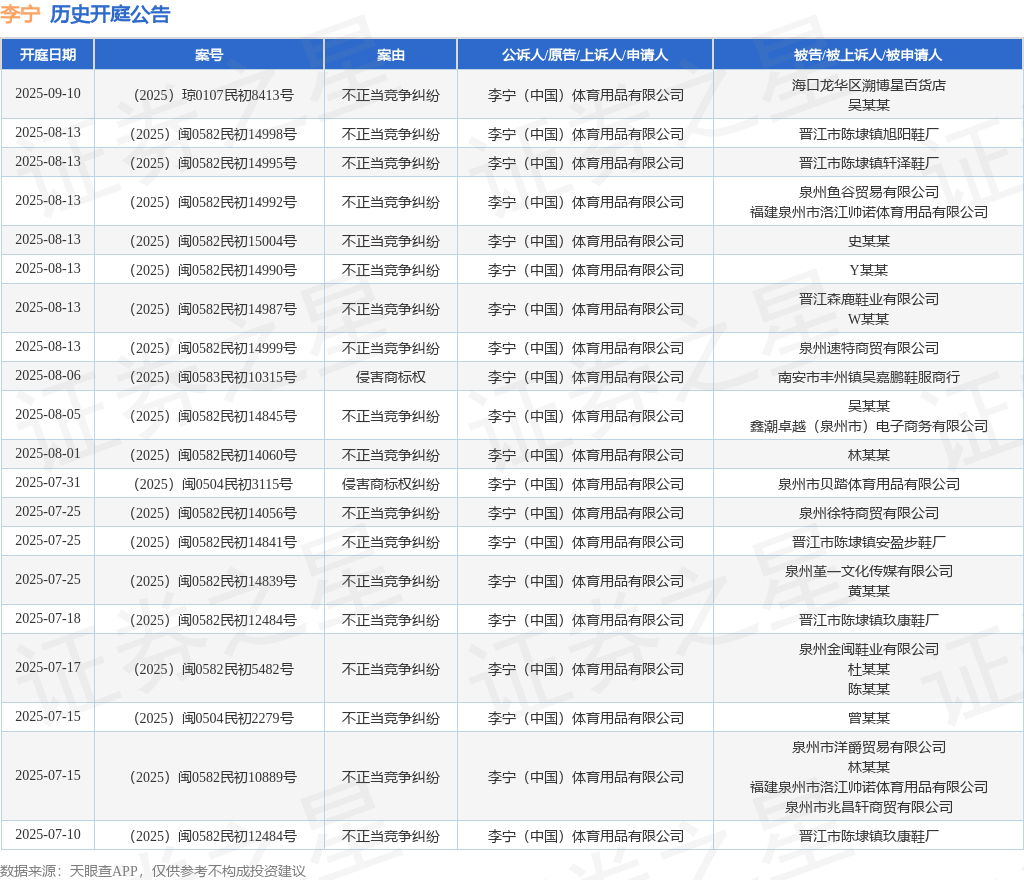The height and width of the screenshot is (880, 1024).
Task: Select case number (2025)闽0582民初15004号
Action: (213, 242)
